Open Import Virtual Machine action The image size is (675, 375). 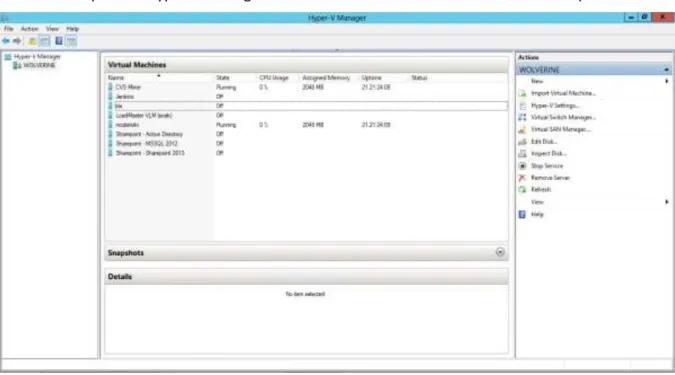563,93
